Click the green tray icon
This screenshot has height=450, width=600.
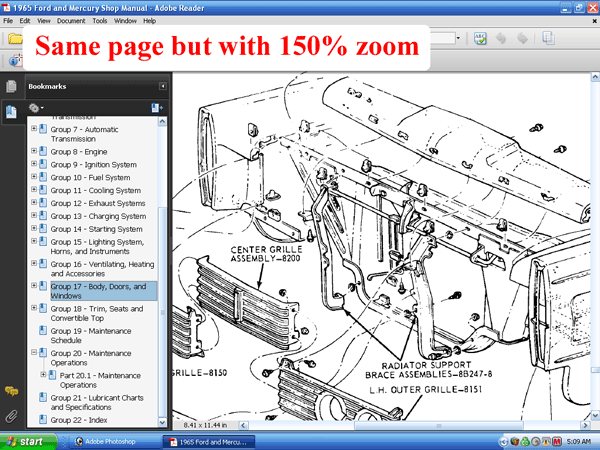pyautogui.click(x=525, y=442)
